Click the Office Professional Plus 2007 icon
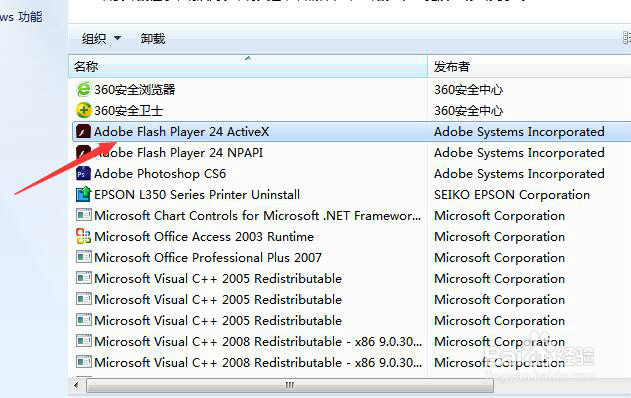 tap(84, 257)
